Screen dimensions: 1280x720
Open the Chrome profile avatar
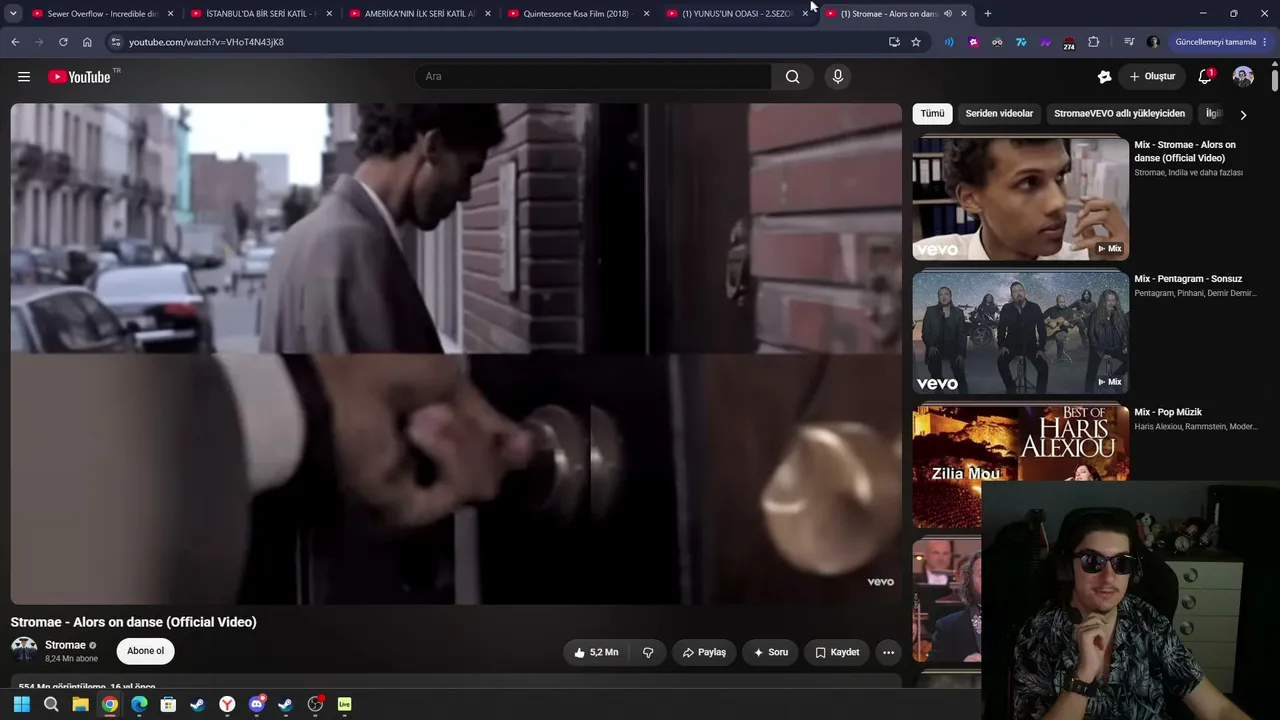pos(1153,42)
